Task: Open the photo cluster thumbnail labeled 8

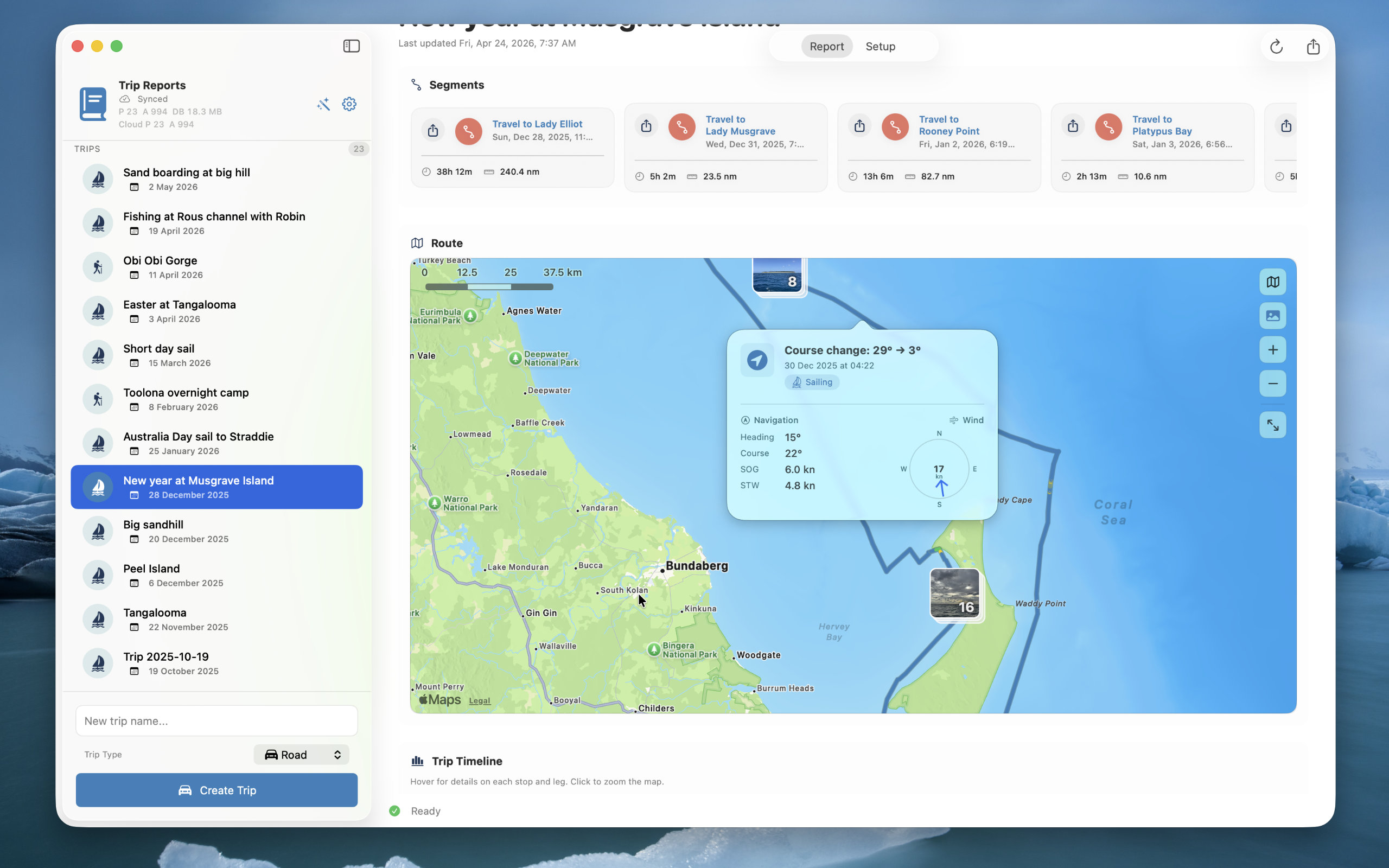Action: (x=777, y=275)
